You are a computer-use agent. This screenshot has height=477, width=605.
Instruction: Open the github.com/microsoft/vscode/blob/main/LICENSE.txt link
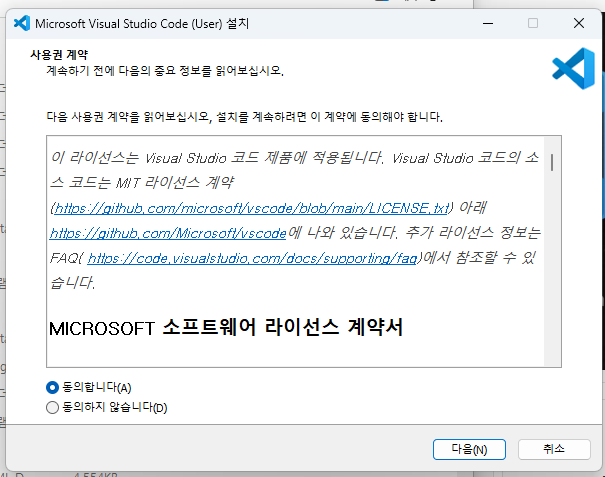point(252,209)
